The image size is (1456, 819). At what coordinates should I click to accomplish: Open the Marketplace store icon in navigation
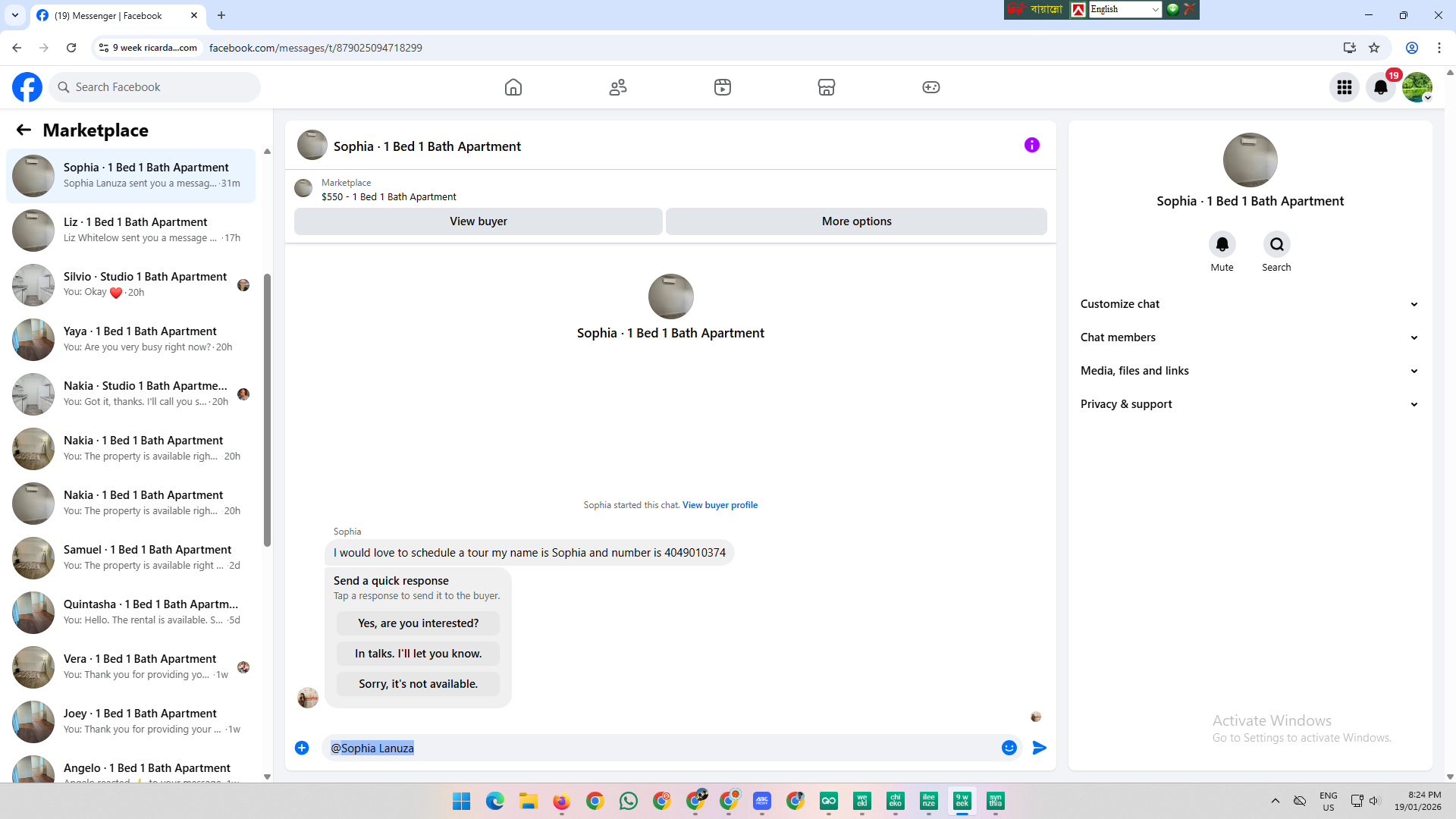coord(827,87)
